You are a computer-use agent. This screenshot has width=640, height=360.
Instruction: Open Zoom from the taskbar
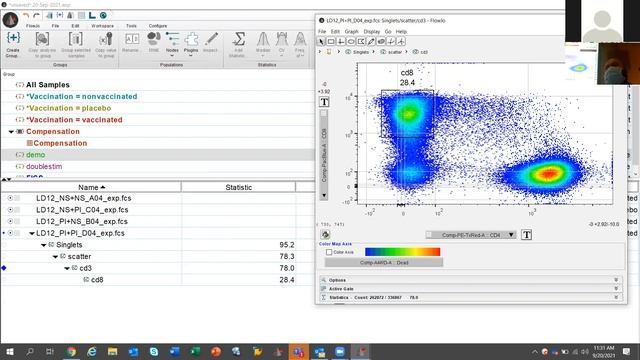click(x=340, y=351)
